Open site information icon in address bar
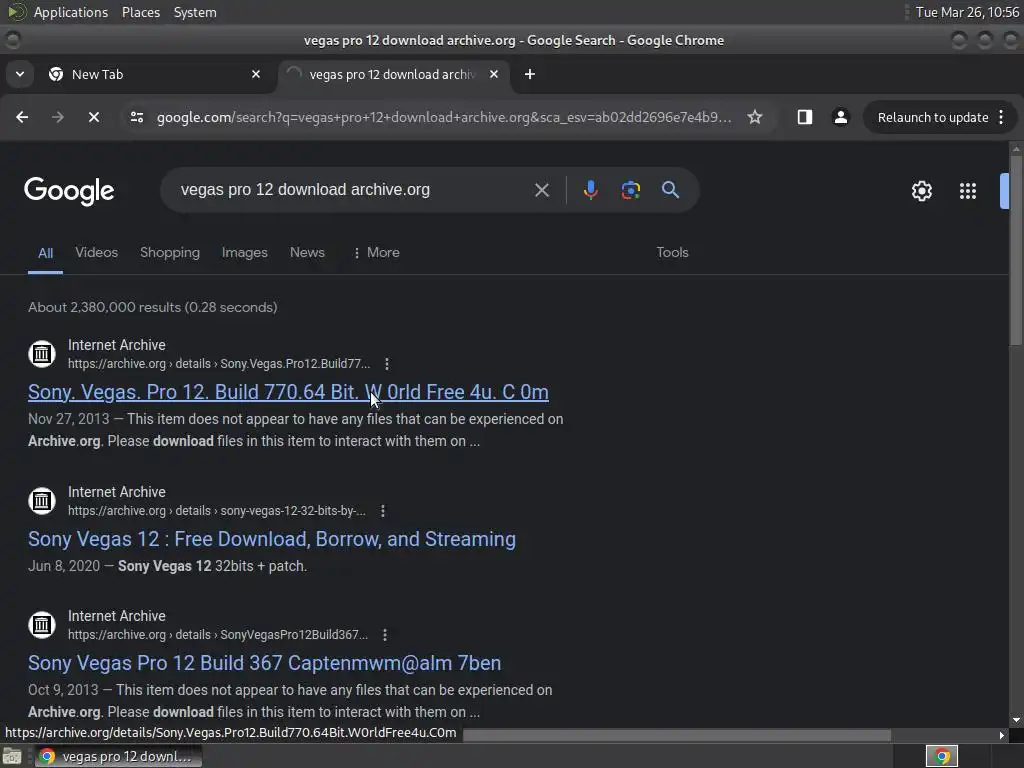Viewport: 1024px width, 768px height. [x=137, y=117]
